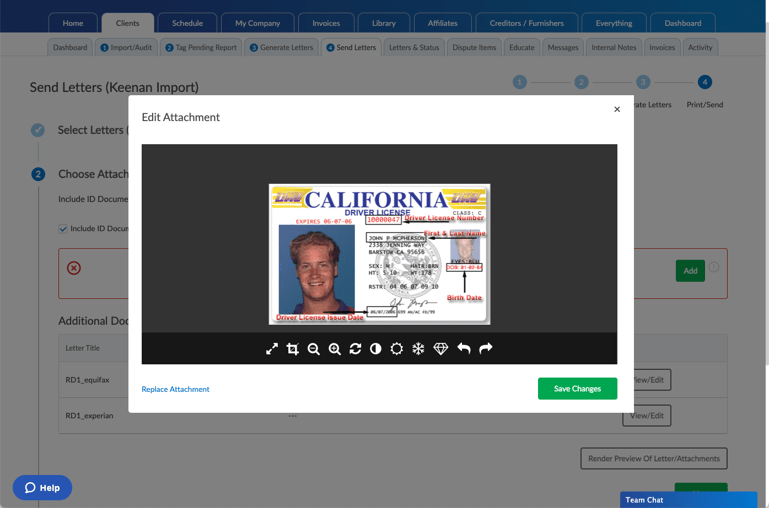Open the Team Chat bar
Viewport: 769px width, 508px height.
click(x=688, y=499)
